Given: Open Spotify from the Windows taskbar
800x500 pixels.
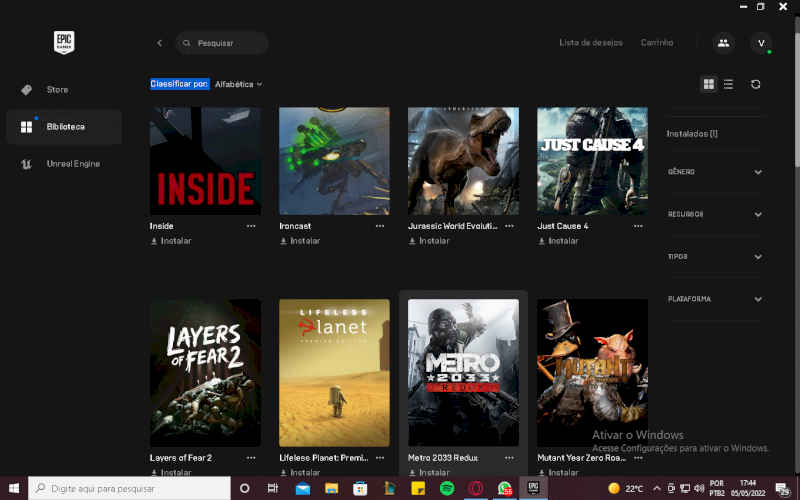Looking at the screenshot, I should [447, 488].
